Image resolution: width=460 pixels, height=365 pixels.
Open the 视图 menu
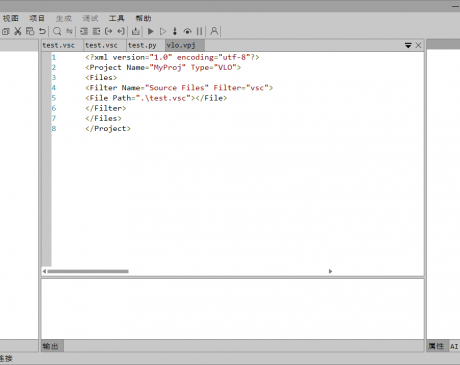coord(11,18)
